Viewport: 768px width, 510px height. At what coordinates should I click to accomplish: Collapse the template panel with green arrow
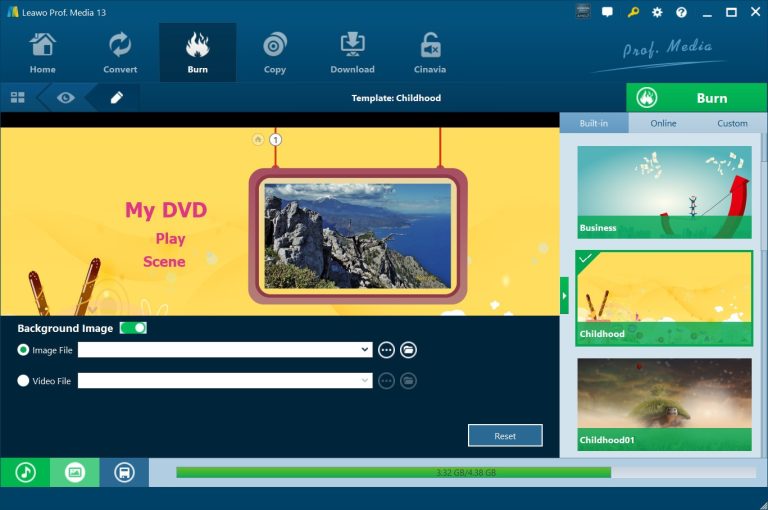pyautogui.click(x=564, y=296)
